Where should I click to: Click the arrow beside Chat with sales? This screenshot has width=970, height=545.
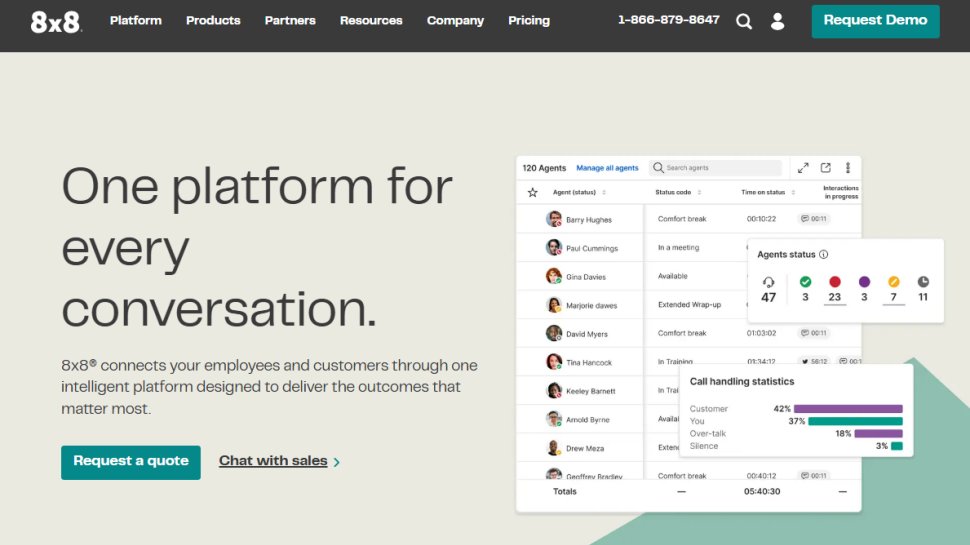pos(337,462)
